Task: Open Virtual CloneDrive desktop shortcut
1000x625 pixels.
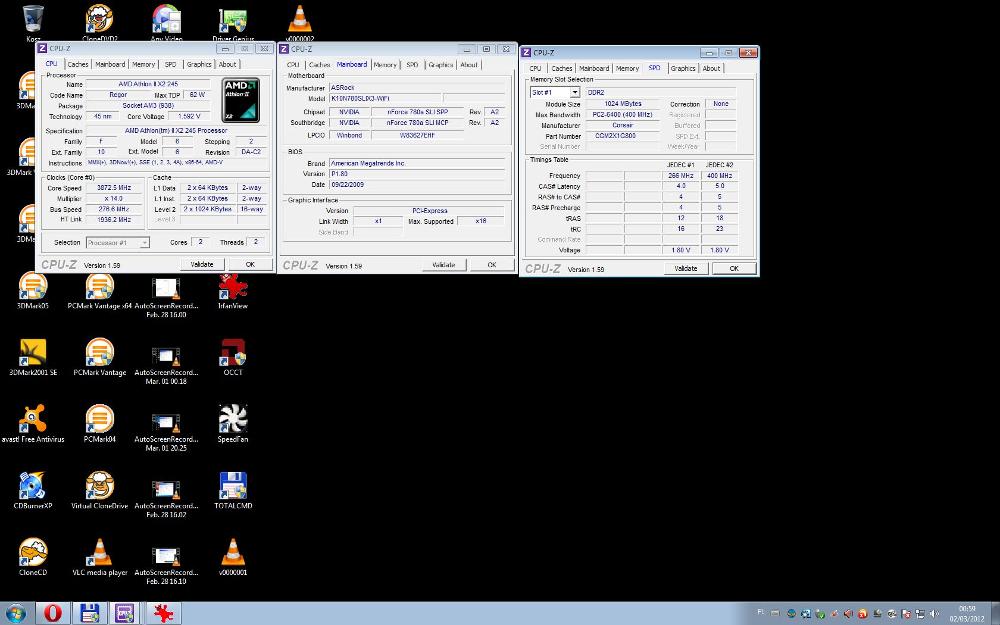Action: click(x=99, y=490)
